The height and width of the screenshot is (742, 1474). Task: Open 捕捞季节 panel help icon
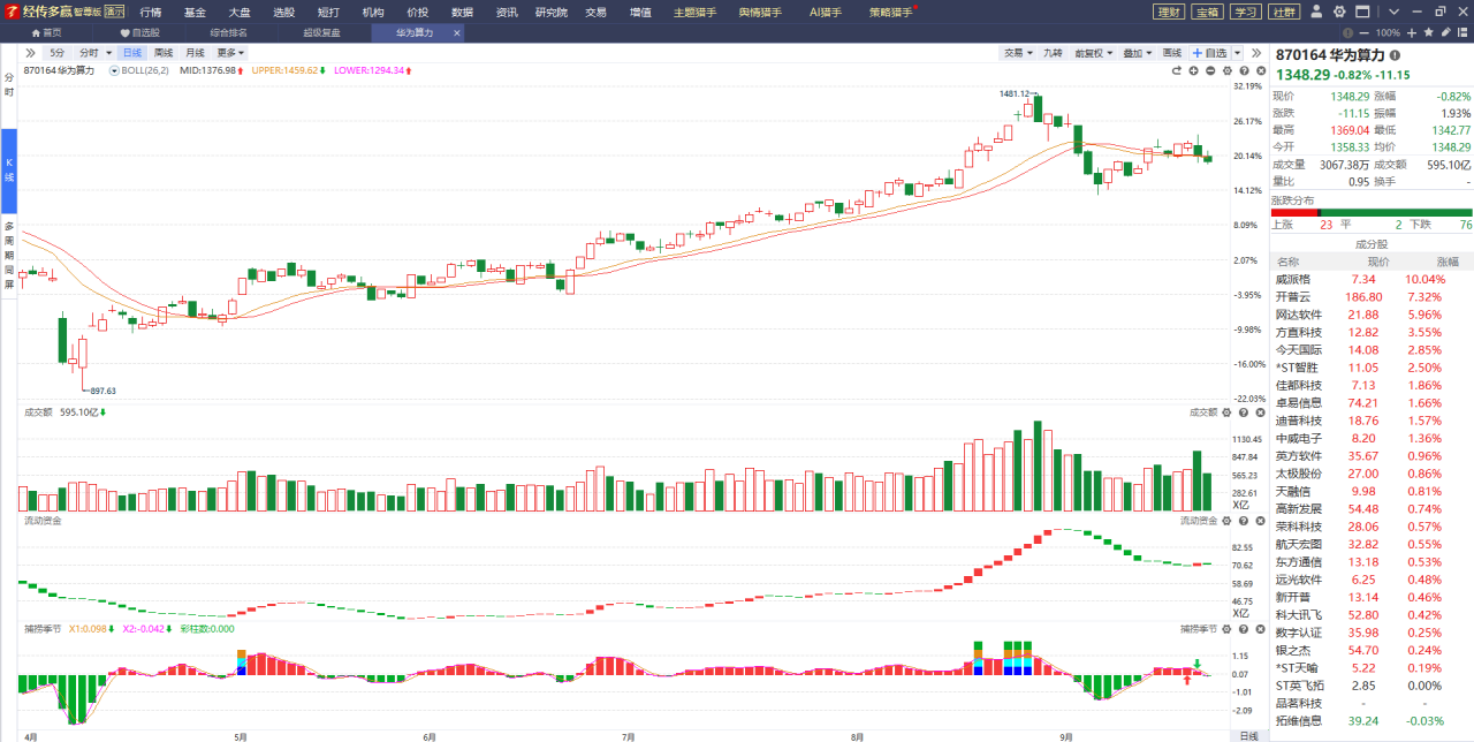(1244, 629)
